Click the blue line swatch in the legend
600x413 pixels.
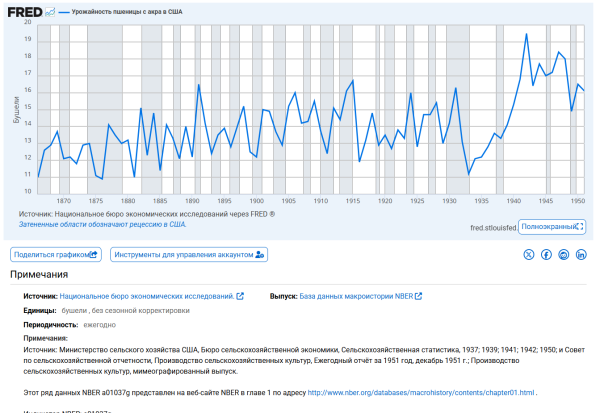63,11
